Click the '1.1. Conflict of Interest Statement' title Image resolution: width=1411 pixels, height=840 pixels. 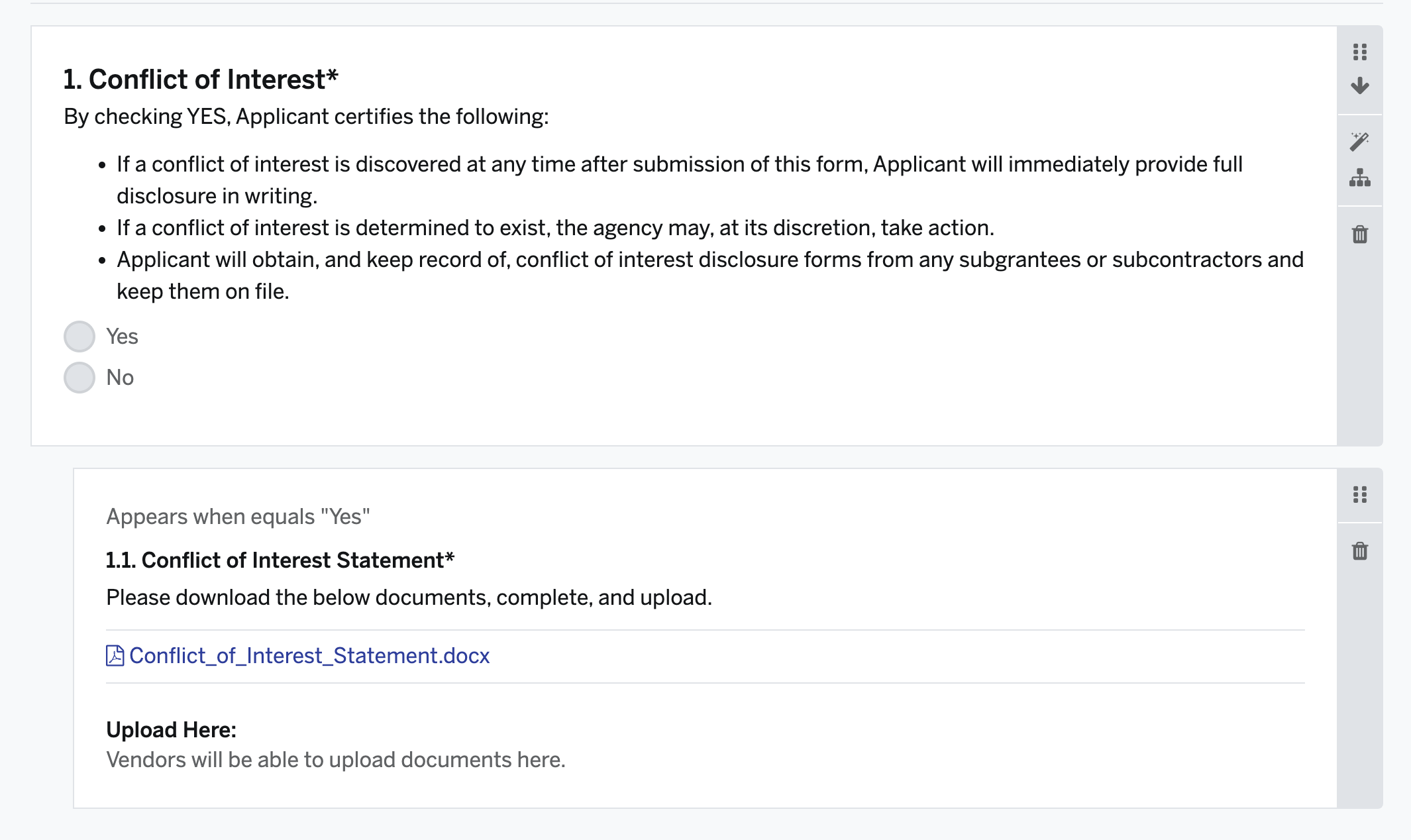pyautogui.click(x=280, y=560)
